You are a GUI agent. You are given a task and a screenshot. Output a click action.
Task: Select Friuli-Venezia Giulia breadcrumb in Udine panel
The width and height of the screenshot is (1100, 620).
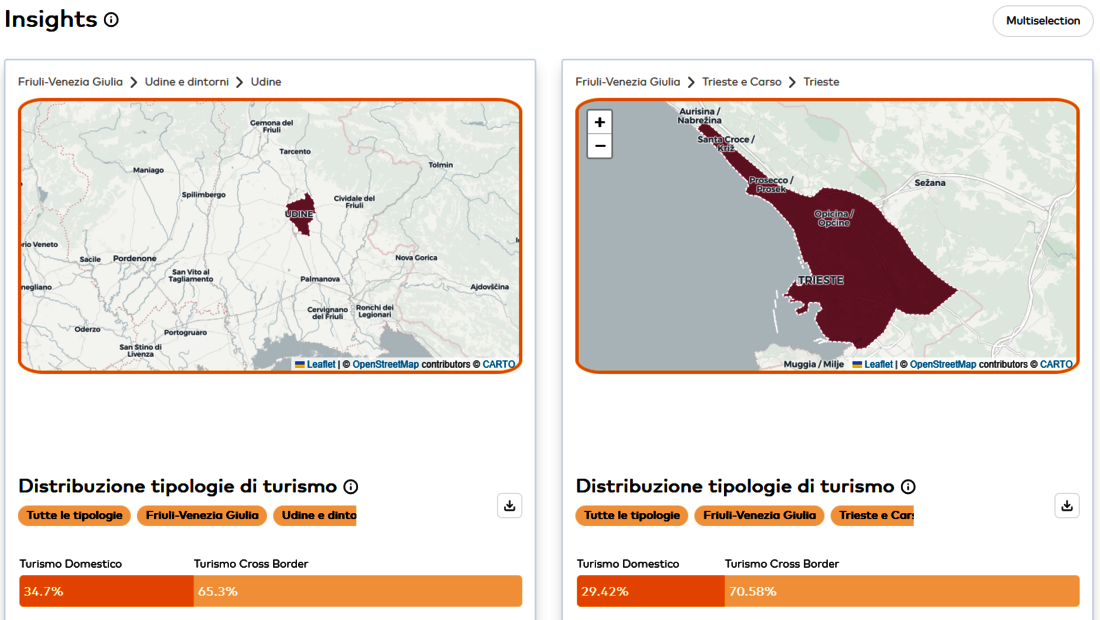coord(70,82)
